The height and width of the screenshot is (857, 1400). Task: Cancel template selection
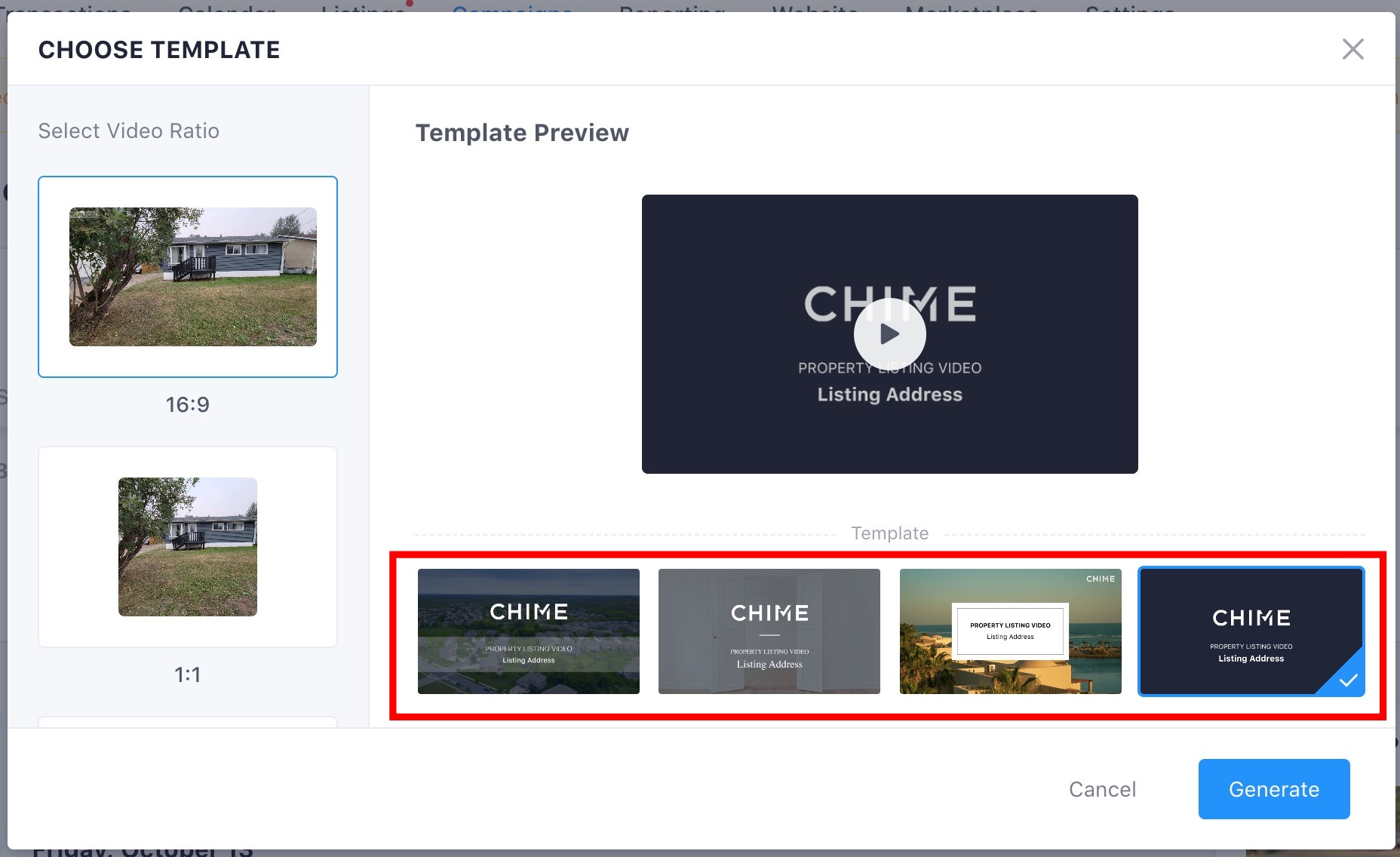pos(1102,789)
